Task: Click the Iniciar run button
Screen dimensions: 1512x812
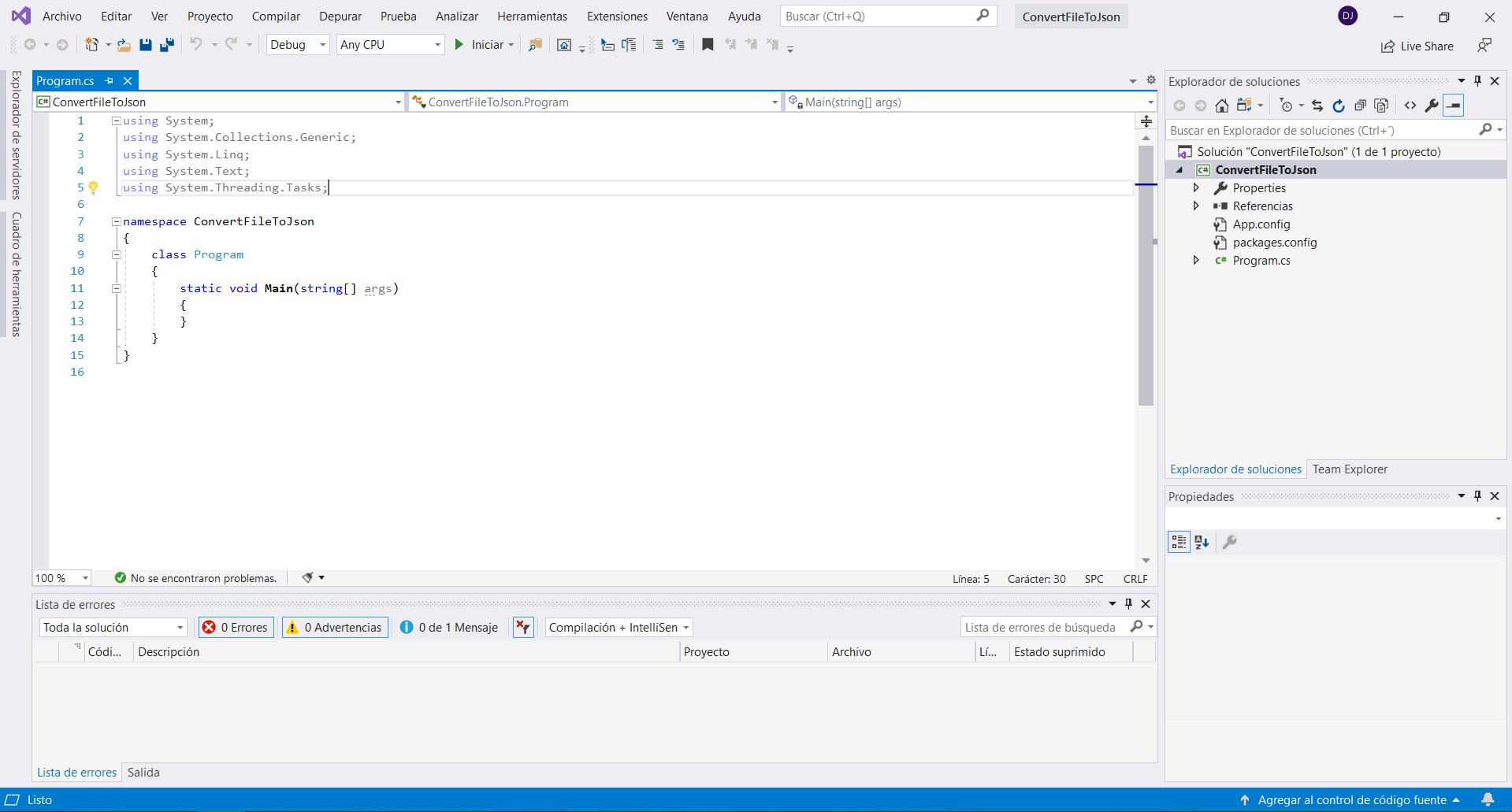Action: click(480, 45)
